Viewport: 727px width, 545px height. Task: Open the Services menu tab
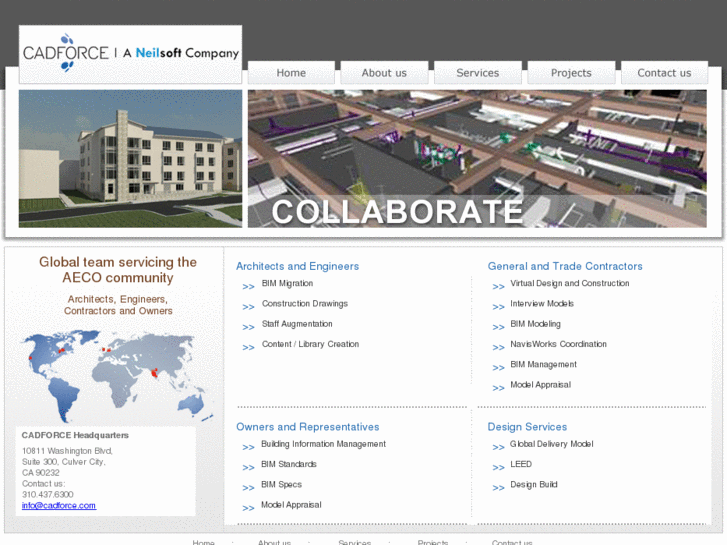(477, 73)
